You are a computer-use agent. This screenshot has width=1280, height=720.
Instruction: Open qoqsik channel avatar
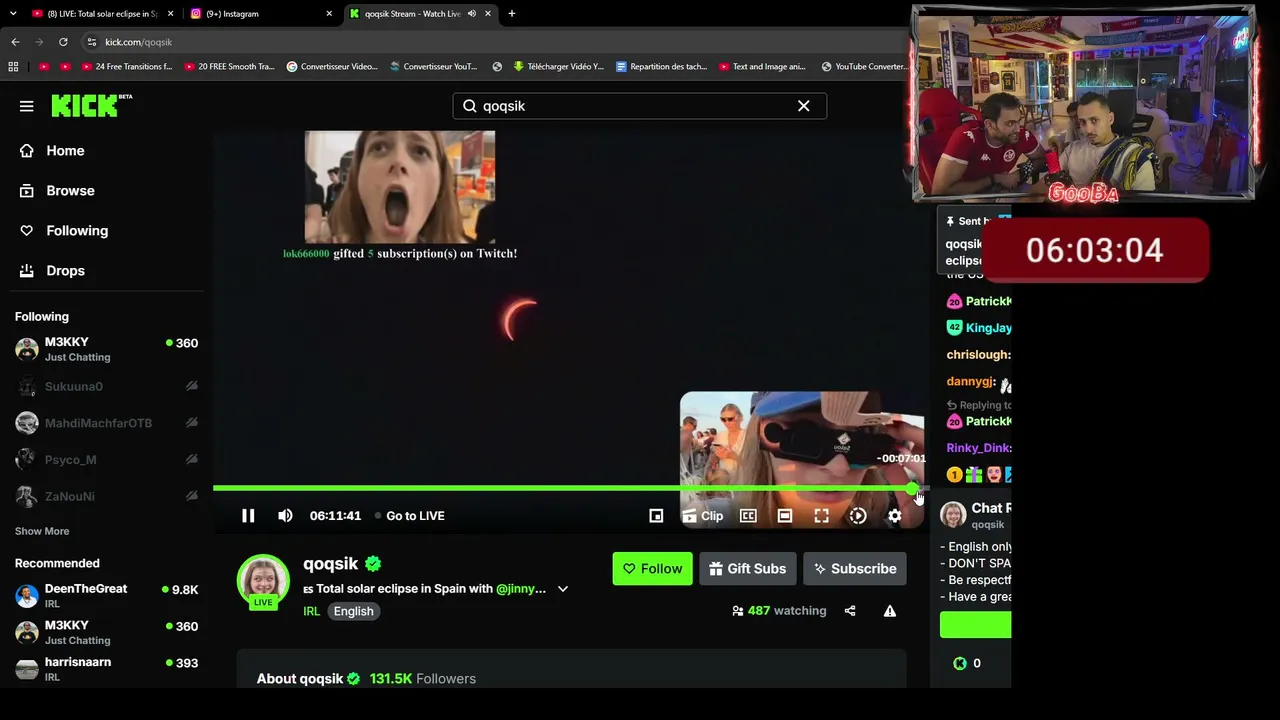(263, 581)
